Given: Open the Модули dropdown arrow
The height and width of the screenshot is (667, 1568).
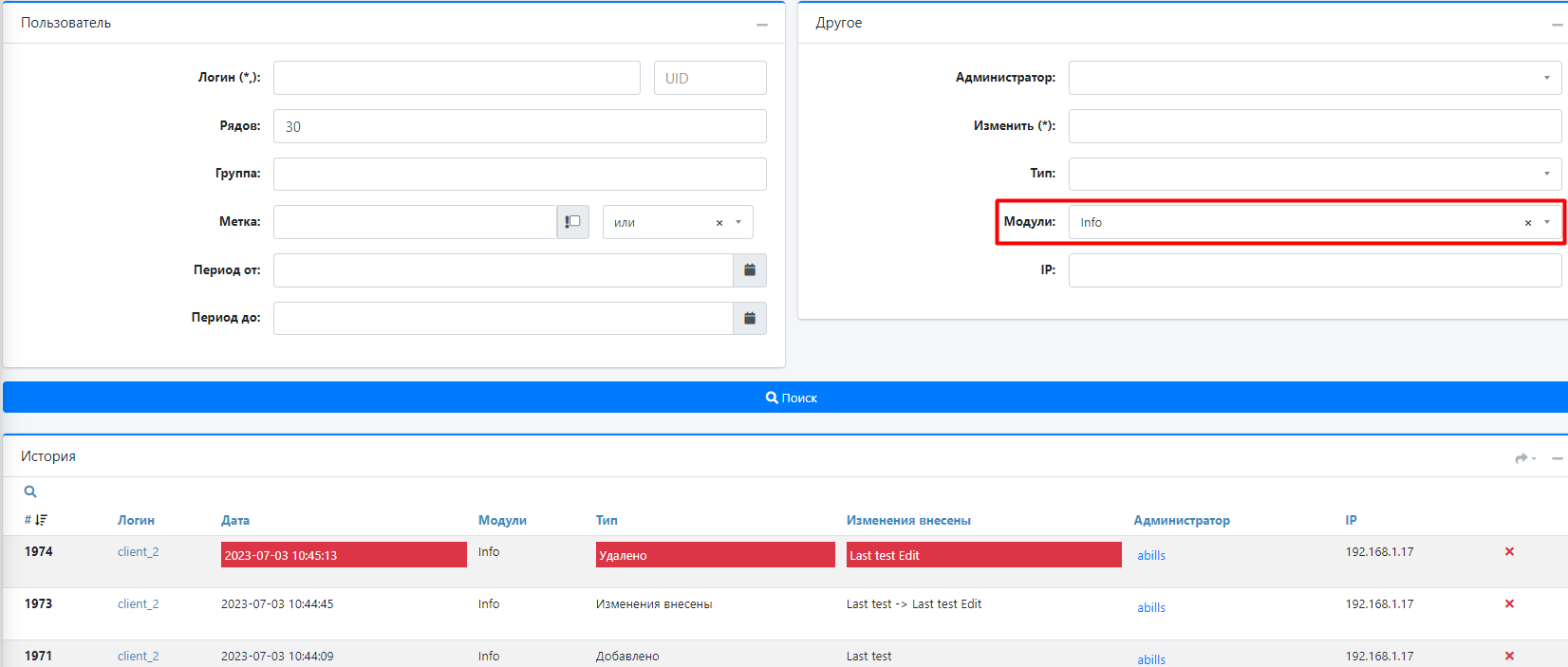Looking at the screenshot, I should click(1546, 222).
